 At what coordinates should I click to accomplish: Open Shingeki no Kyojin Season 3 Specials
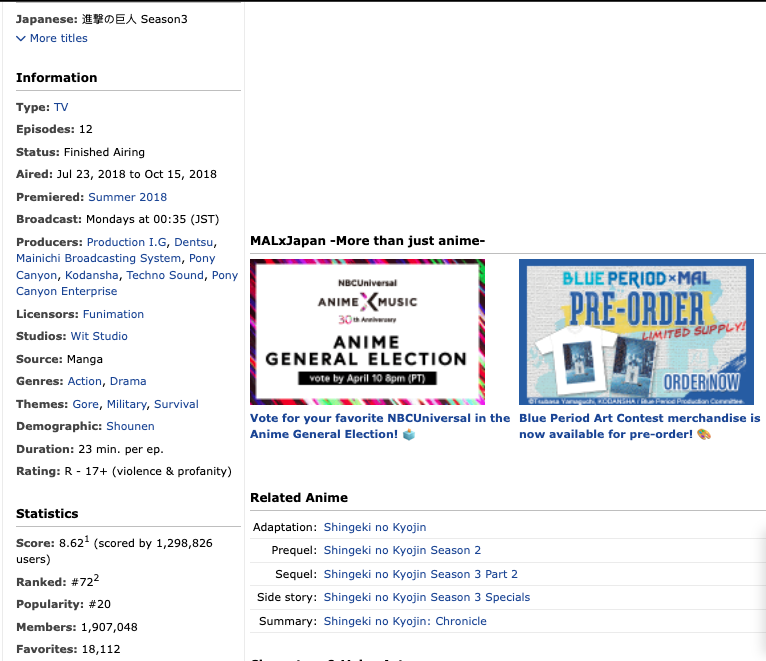(426, 597)
